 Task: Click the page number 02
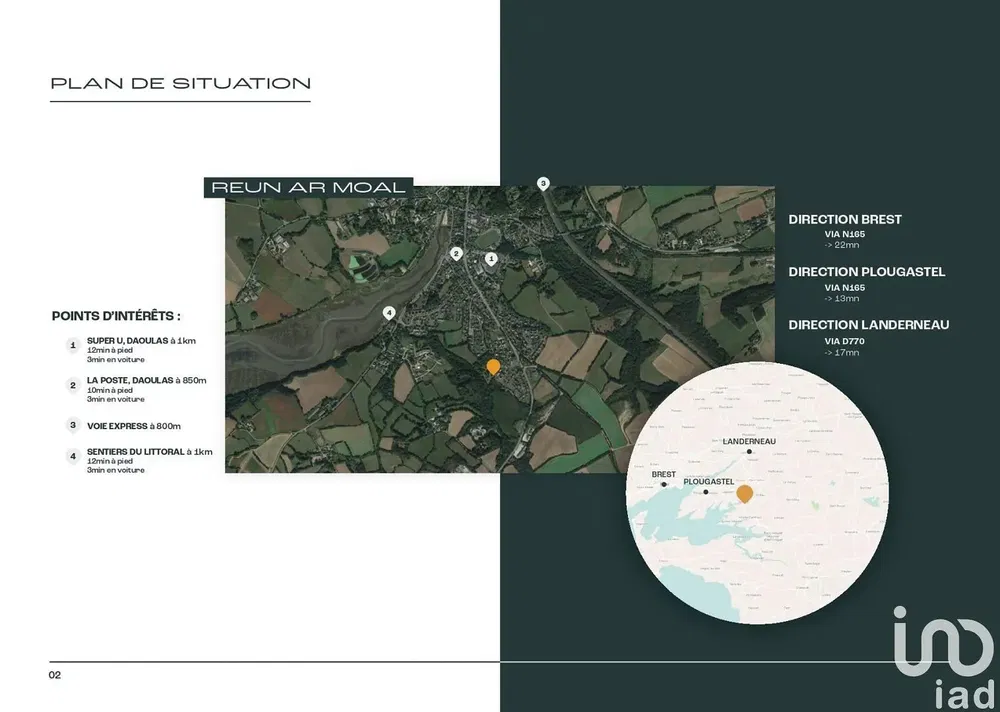pos(55,675)
